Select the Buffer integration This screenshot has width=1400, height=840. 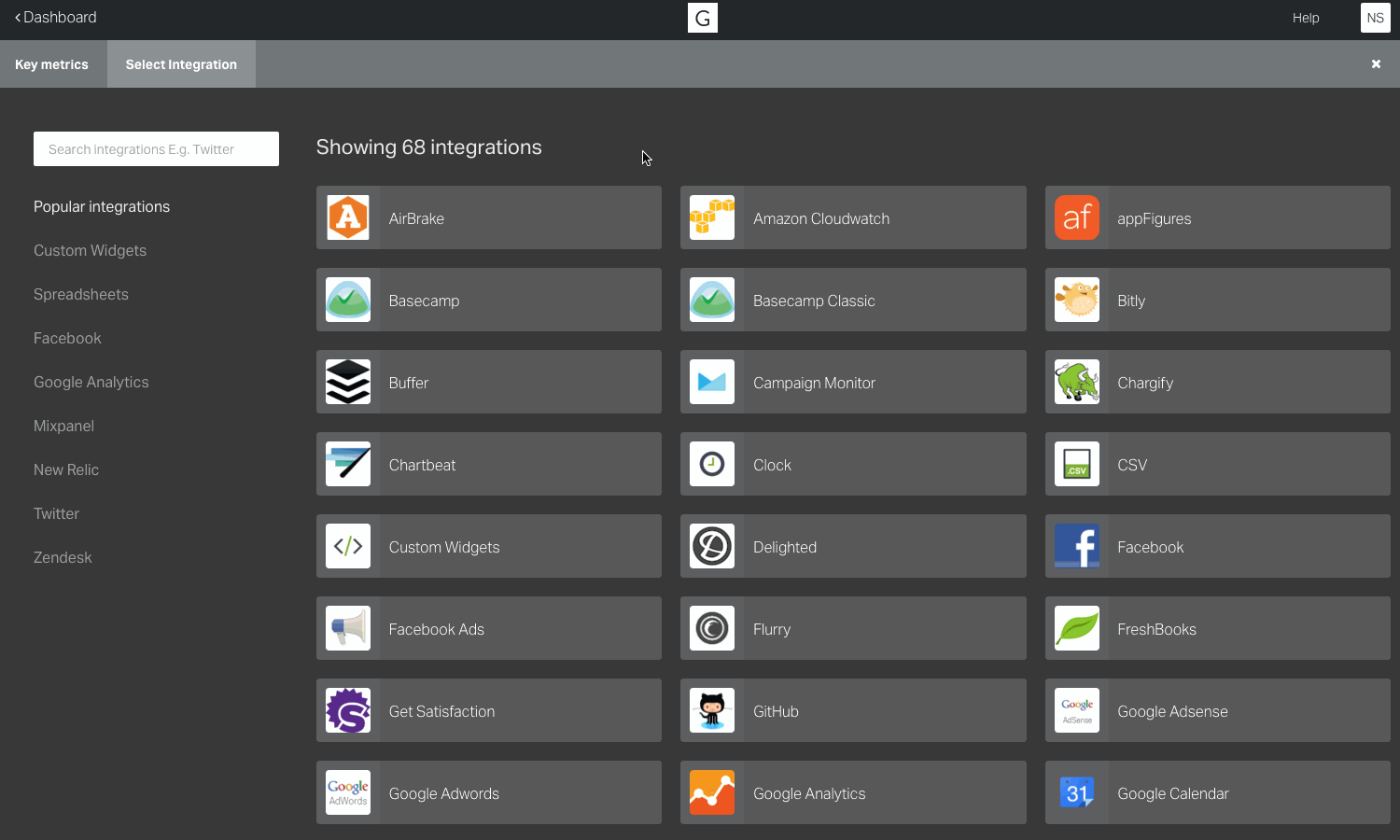[x=488, y=382]
